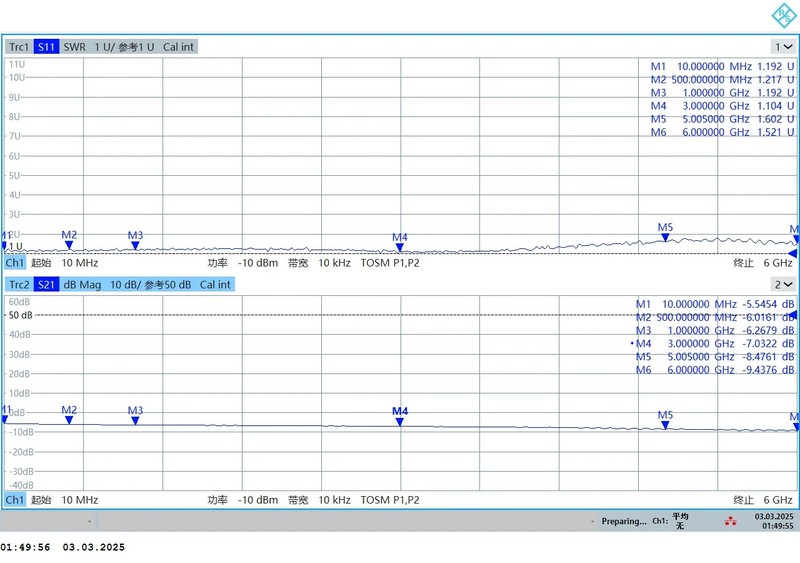Click M5 5.005 GHz 1.602 U readout
This screenshot has width=800, height=563.
(x=722, y=119)
